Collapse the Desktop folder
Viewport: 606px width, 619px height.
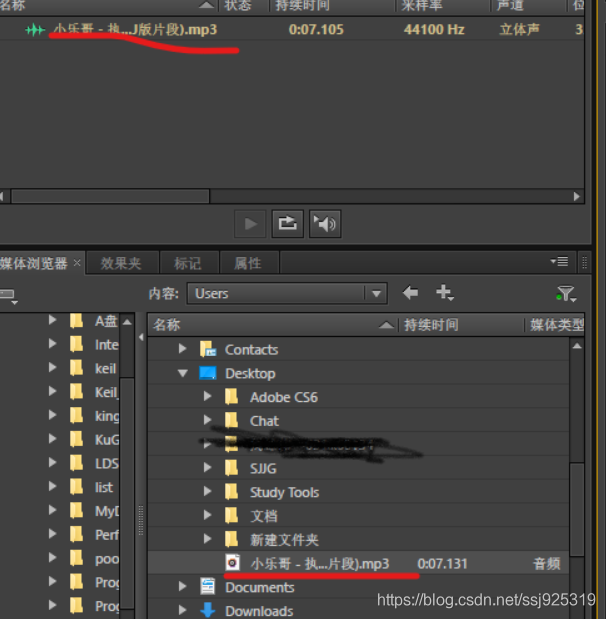pyautogui.click(x=182, y=373)
